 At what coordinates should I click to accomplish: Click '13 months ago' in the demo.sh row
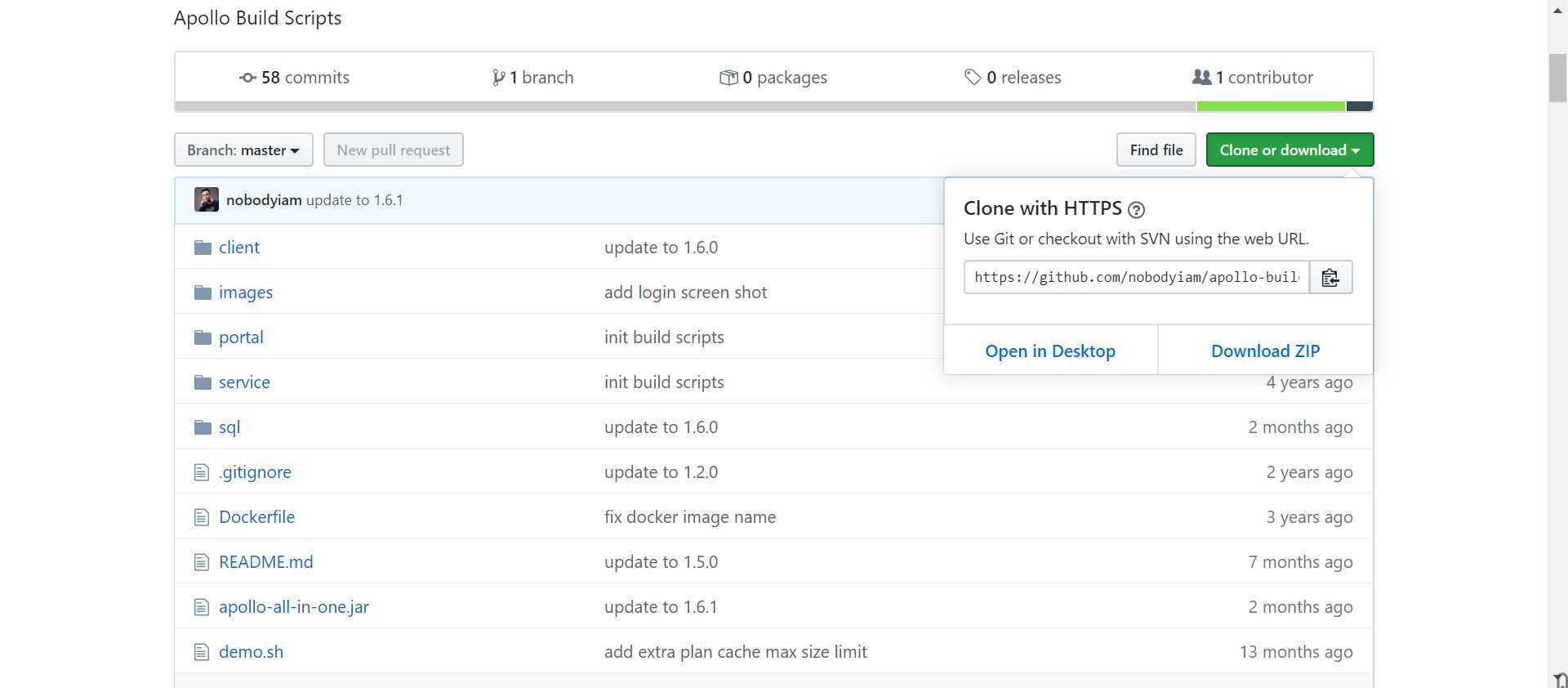(x=1296, y=652)
